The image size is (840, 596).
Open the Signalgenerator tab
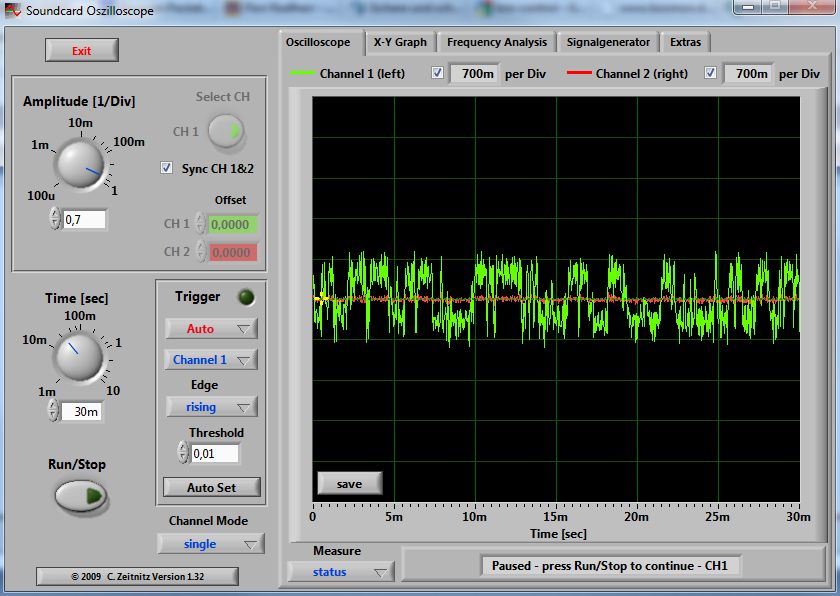pyautogui.click(x=608, y=42)
